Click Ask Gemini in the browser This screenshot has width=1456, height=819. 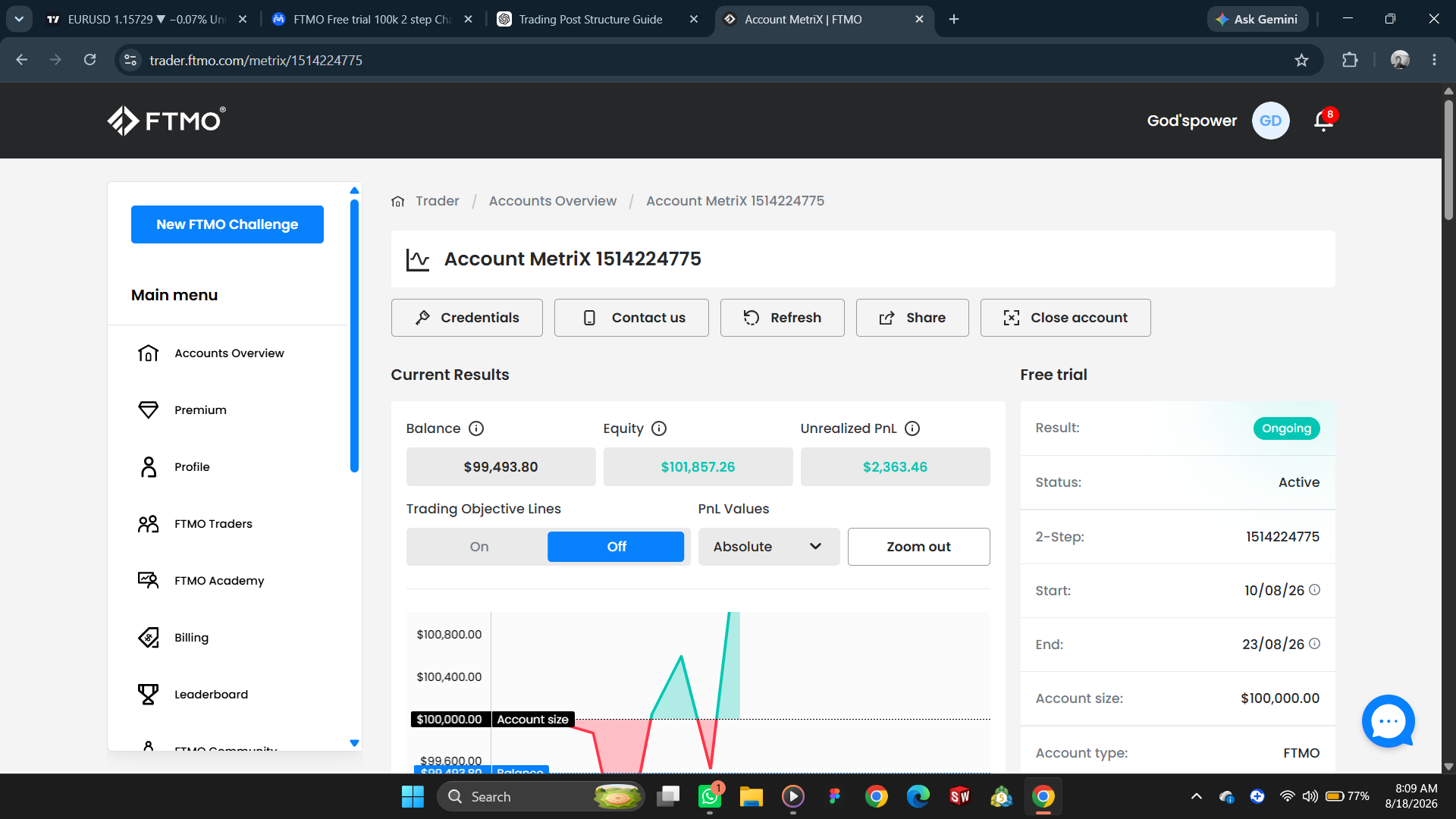pyautogui.click(x=1257, y=19)
